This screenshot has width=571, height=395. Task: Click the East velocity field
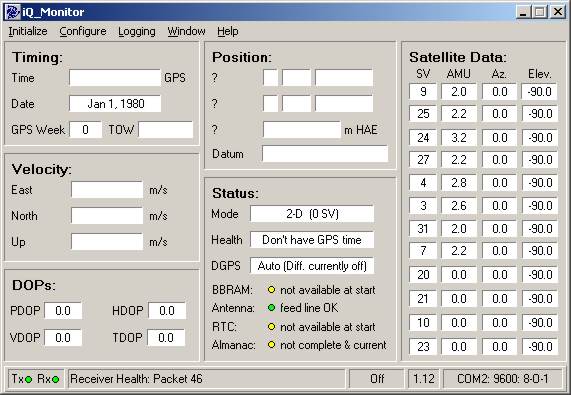click(x=107, y=190)
